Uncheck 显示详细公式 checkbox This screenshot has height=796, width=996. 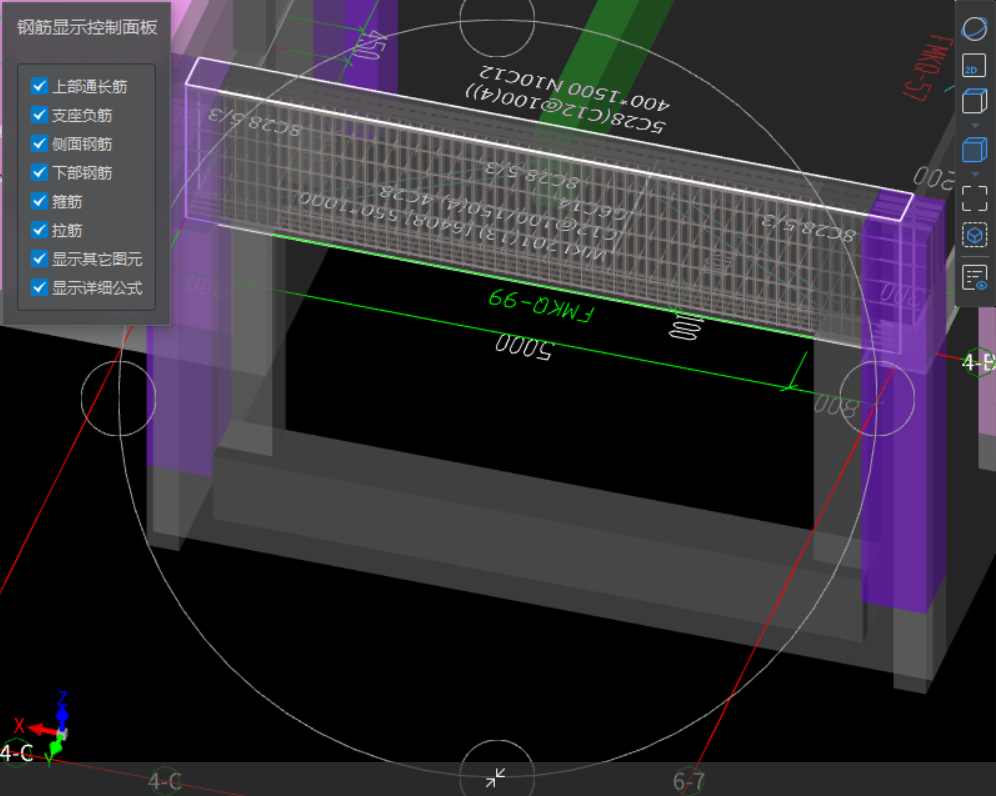[x=39, y=287]
